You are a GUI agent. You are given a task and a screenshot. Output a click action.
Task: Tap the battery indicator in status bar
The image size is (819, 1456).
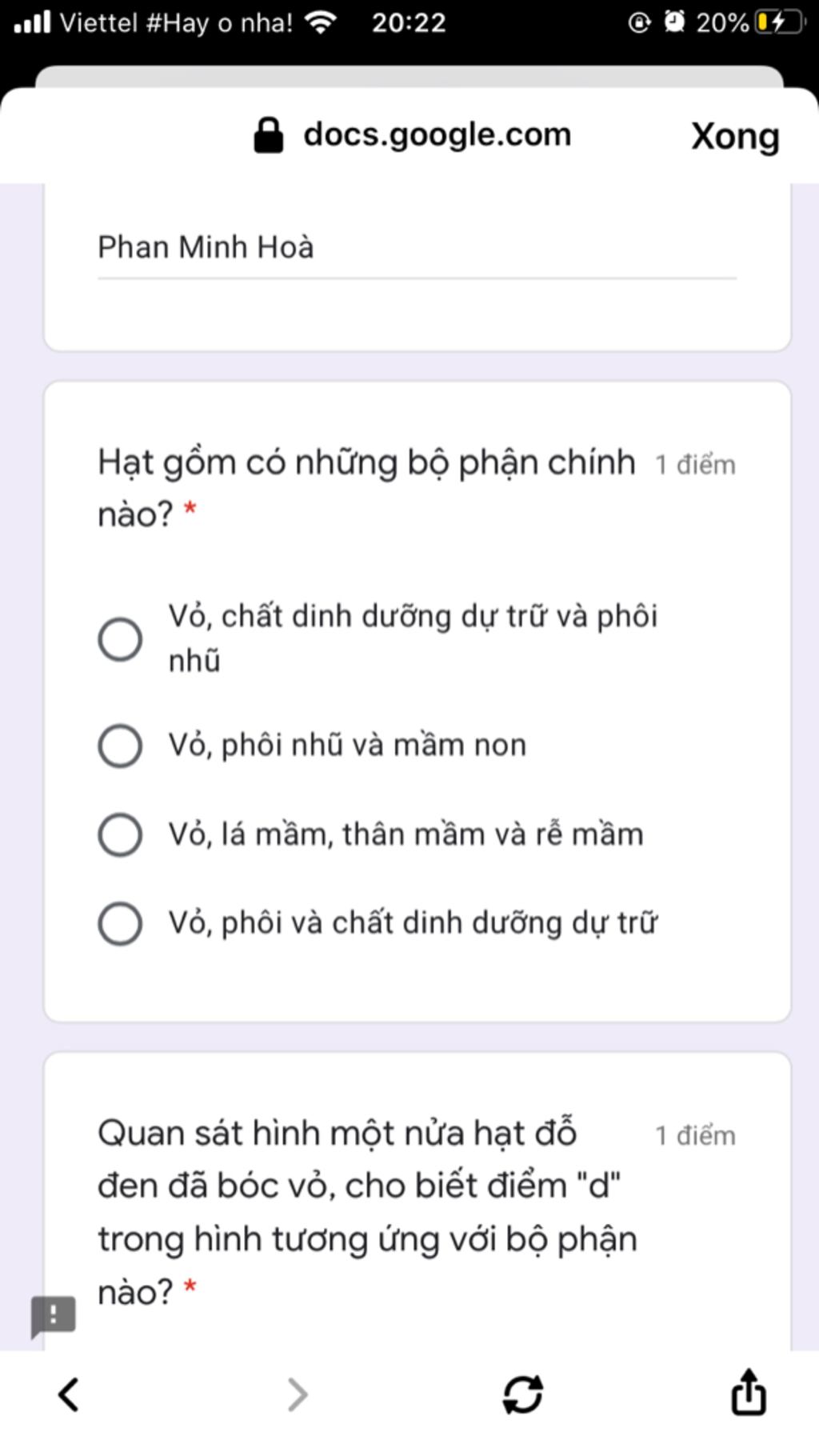click(x=779, y=22)
